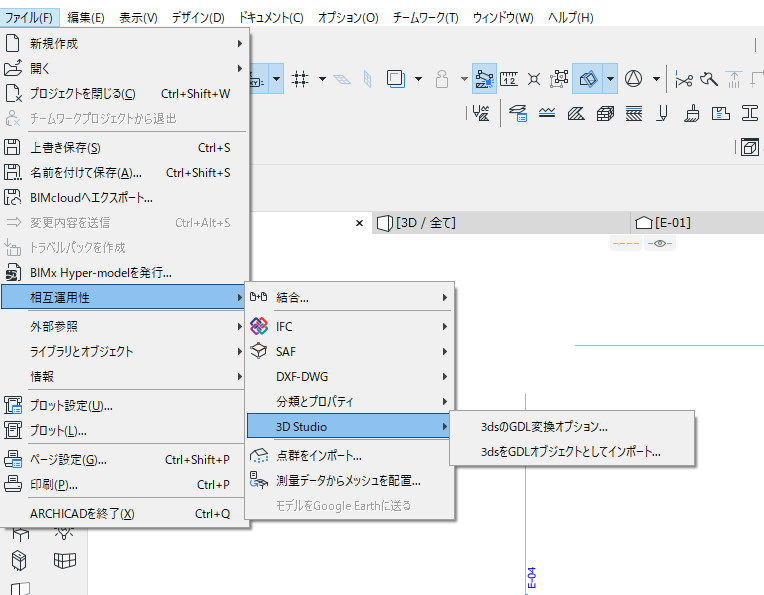Expand ライブラリとオブジェクト submenu
The width and height of the screenshot is (764, 595).
pos(124,351)
